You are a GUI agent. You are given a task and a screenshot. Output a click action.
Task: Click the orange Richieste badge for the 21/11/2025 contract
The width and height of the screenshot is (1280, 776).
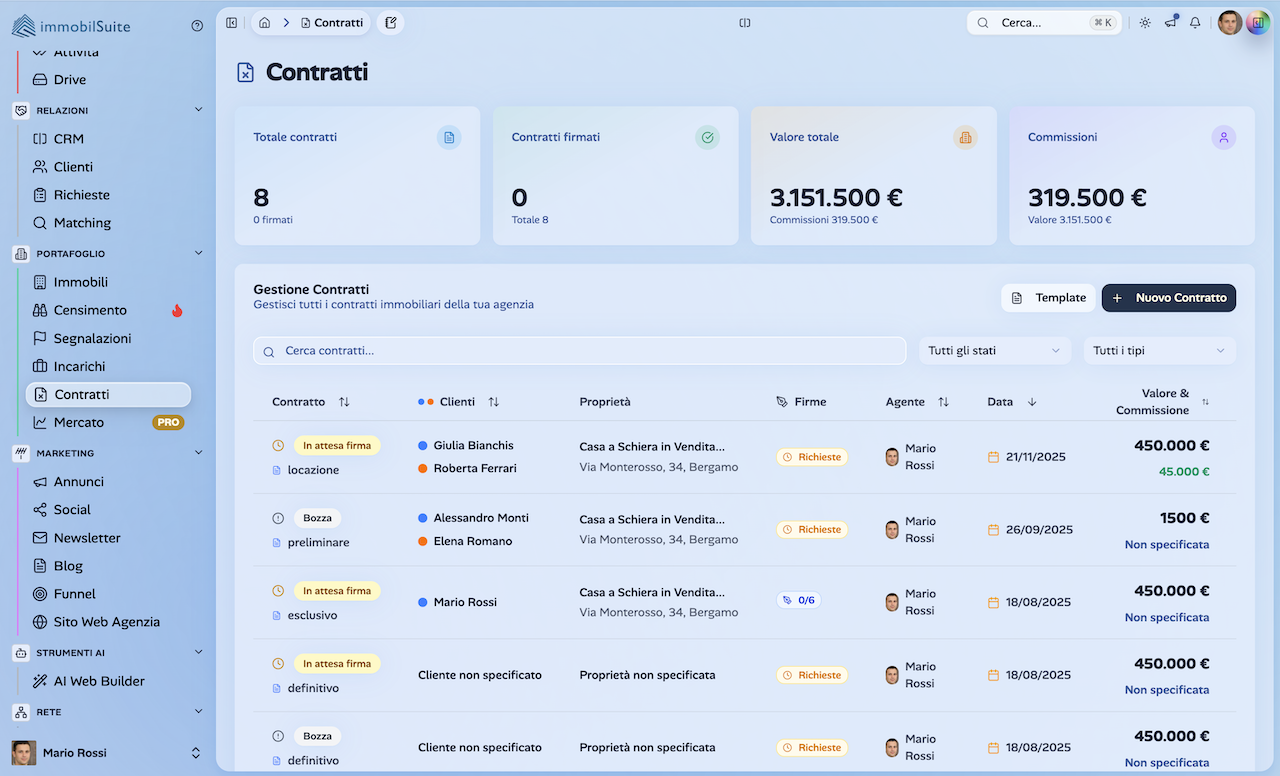pos(812,457)
